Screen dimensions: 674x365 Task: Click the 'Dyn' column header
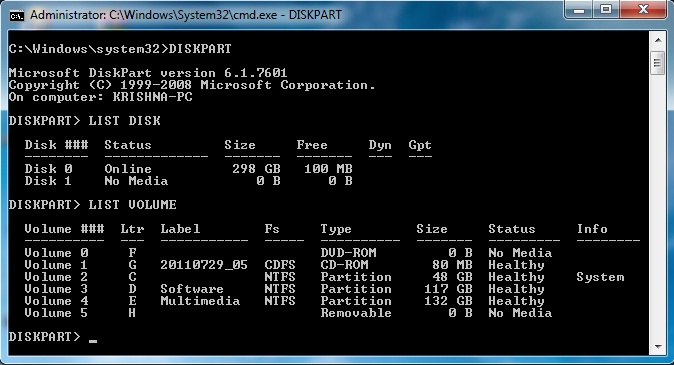tap(380, 145)
